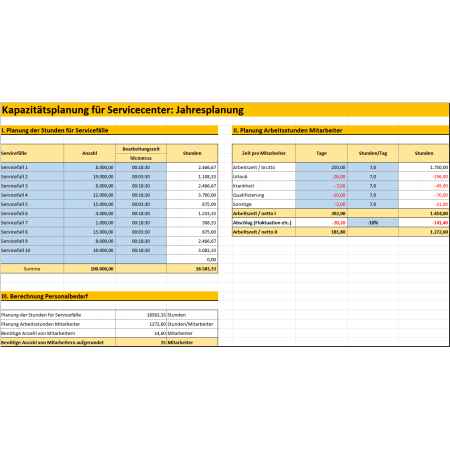
Task: Click the 'Sonstige' row label
Action: click(264, 204)
